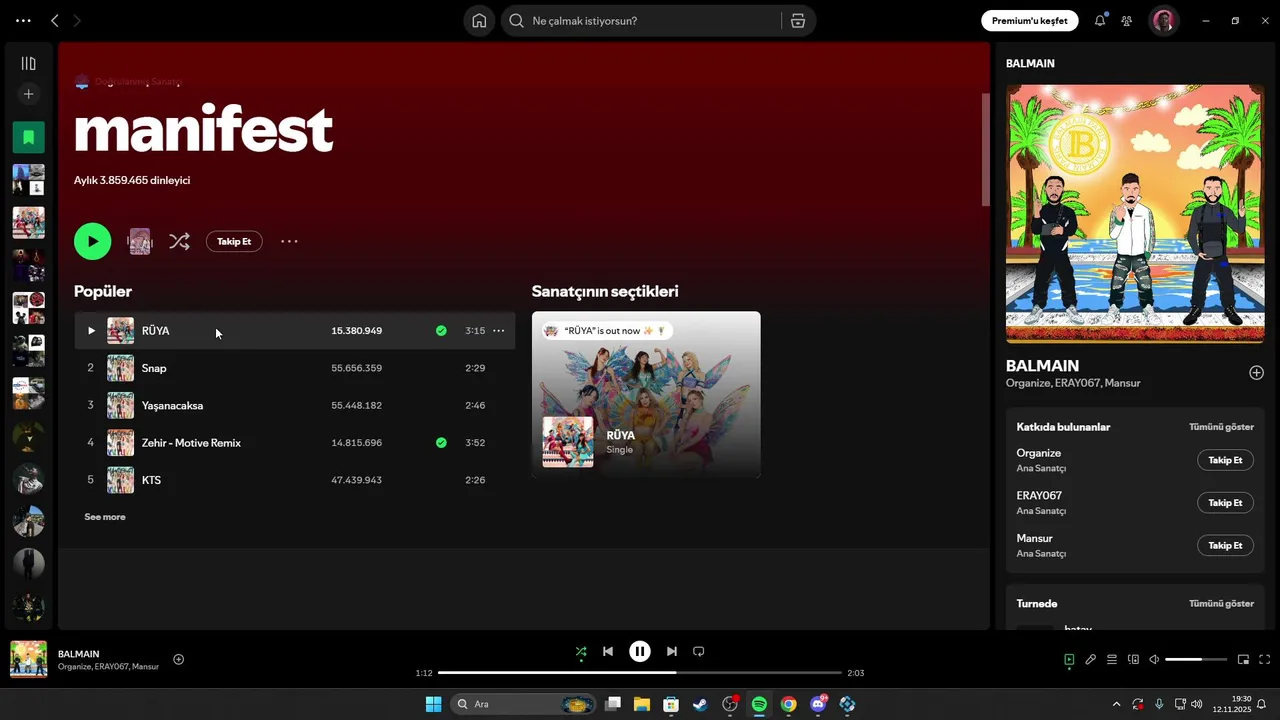
Task: Mute with the Spotify volume speaker icon
Action: 1154,660
